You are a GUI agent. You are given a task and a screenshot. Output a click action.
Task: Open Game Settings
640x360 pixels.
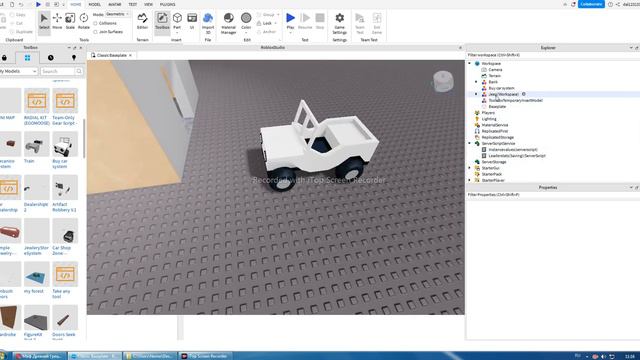click(340, 24)
